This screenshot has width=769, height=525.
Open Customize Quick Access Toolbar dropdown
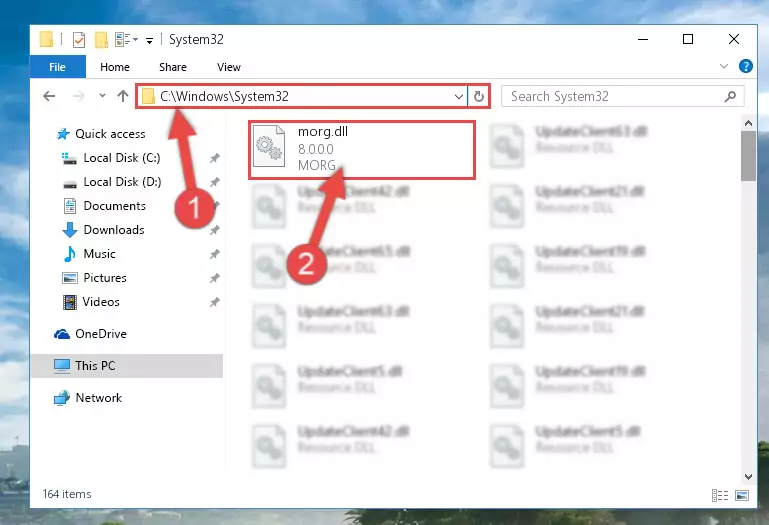coord(149,40)
